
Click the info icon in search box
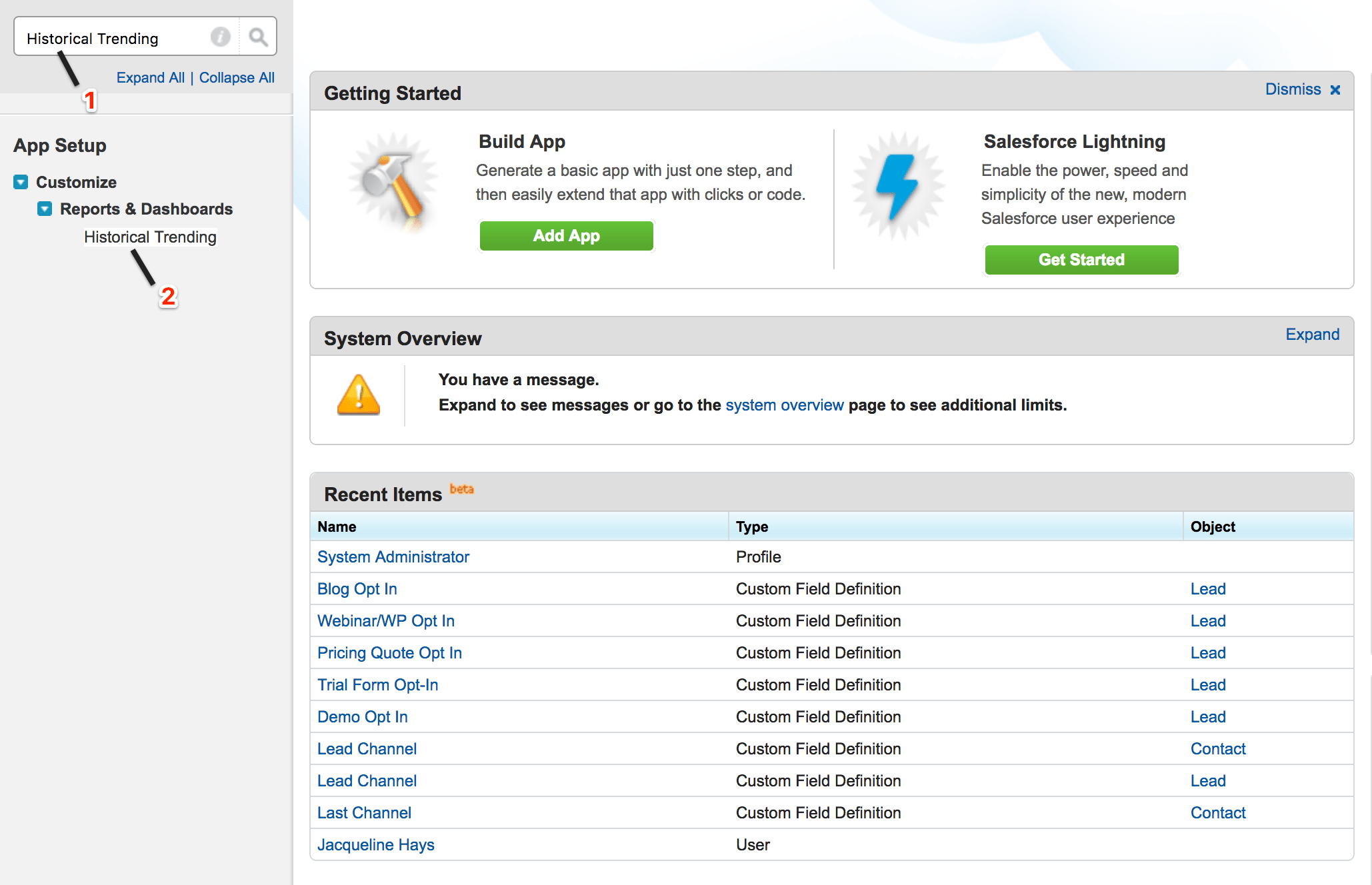point(221,37)
